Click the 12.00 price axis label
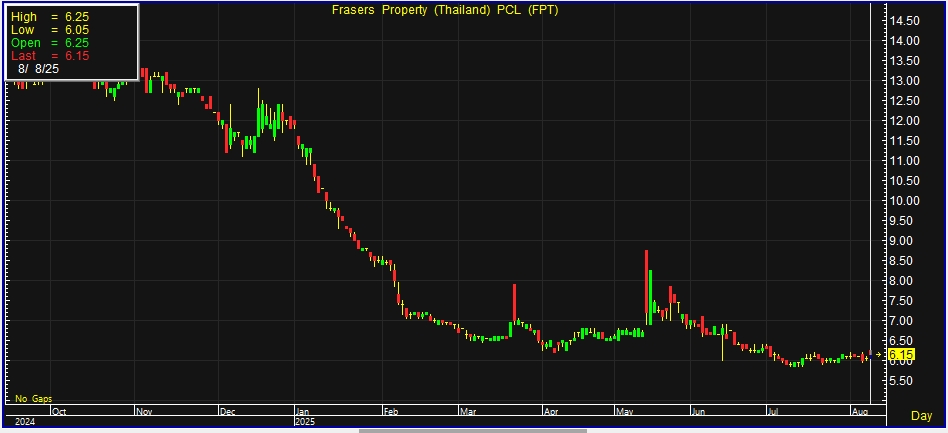This screenshot has height=433, width=948. [904, 121]
